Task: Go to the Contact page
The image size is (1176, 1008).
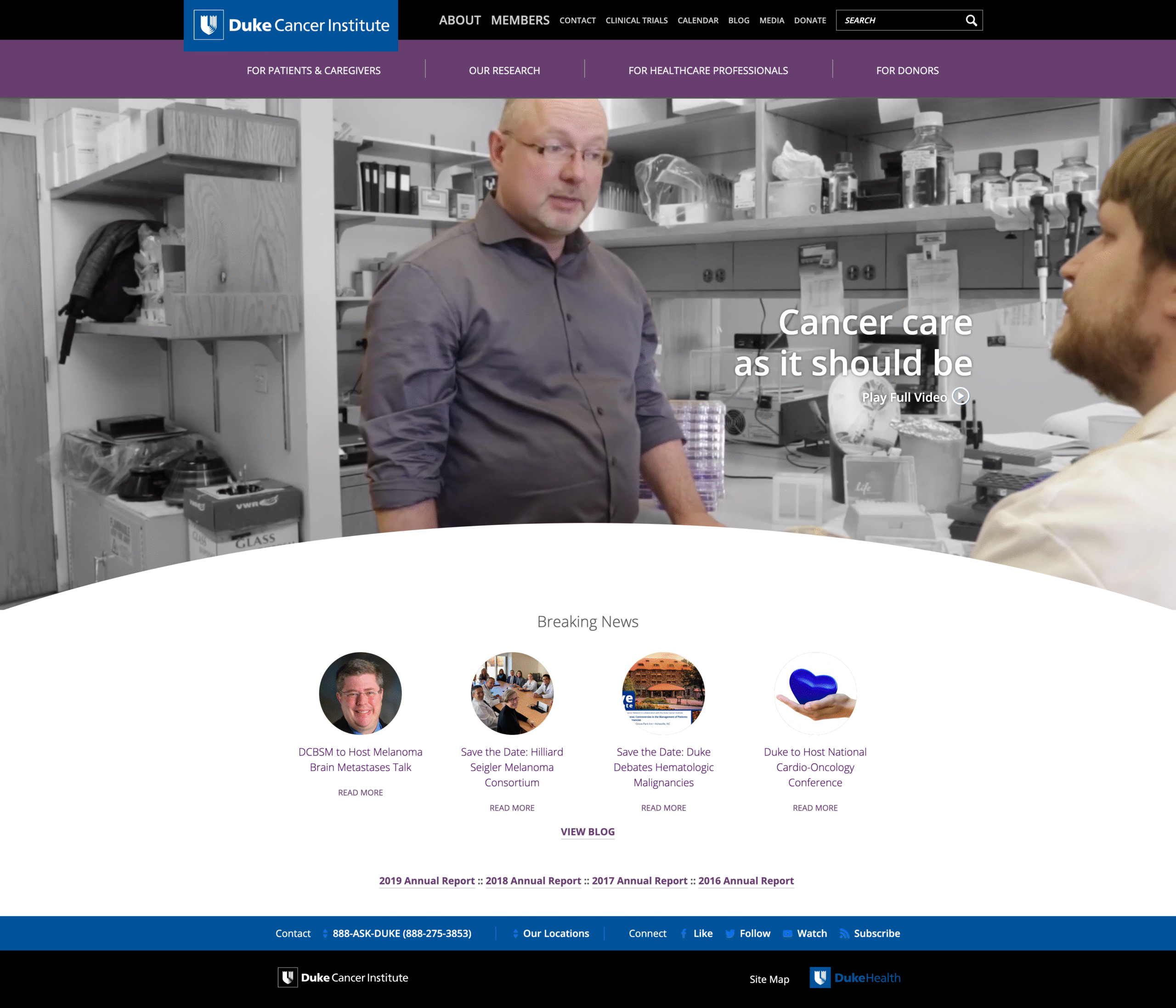Action: coord(577,20)
